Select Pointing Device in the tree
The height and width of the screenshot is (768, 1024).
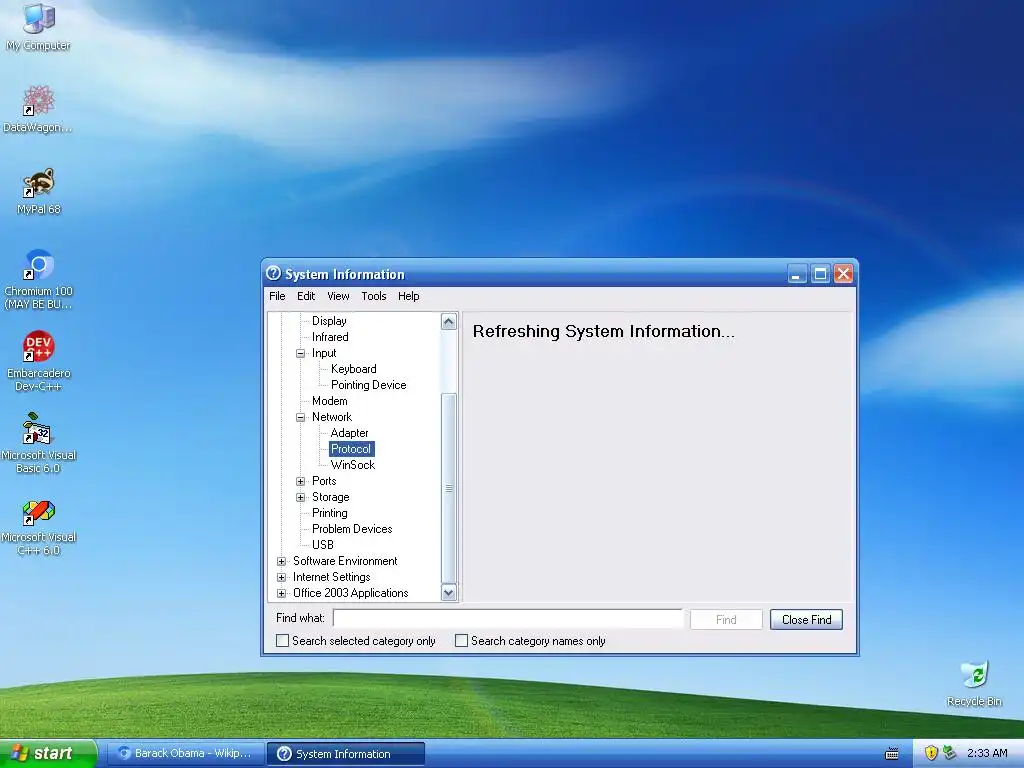[368, 385]
